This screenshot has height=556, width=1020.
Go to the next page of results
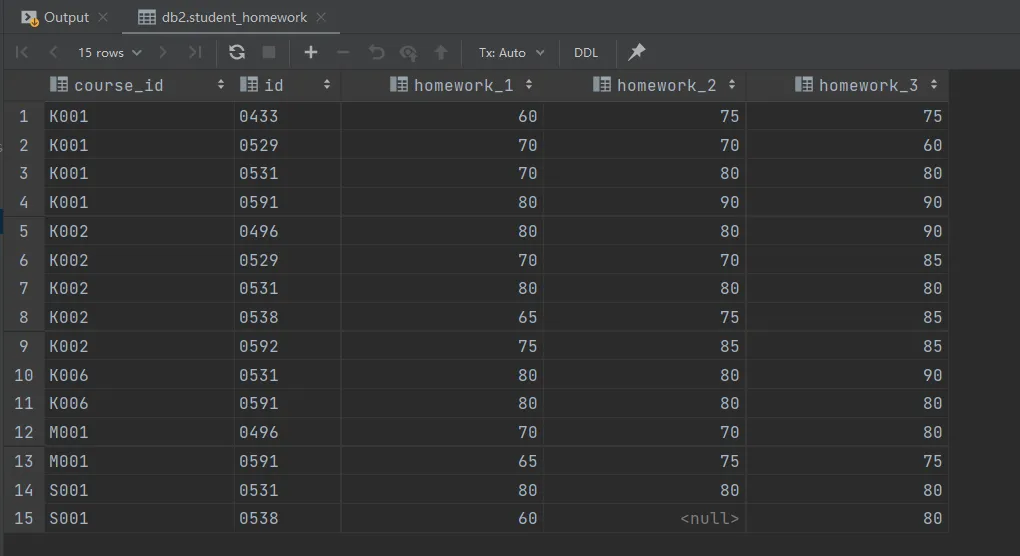(163, 52)
